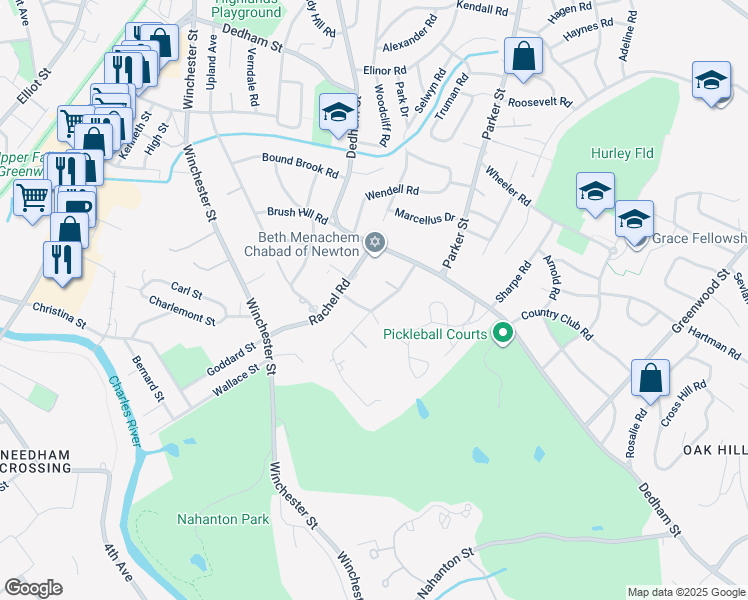The width and height of the screenshot is (748, 600).
Task: Select the Beth Menachem Chabad synagogue marker
Action: 375,243
